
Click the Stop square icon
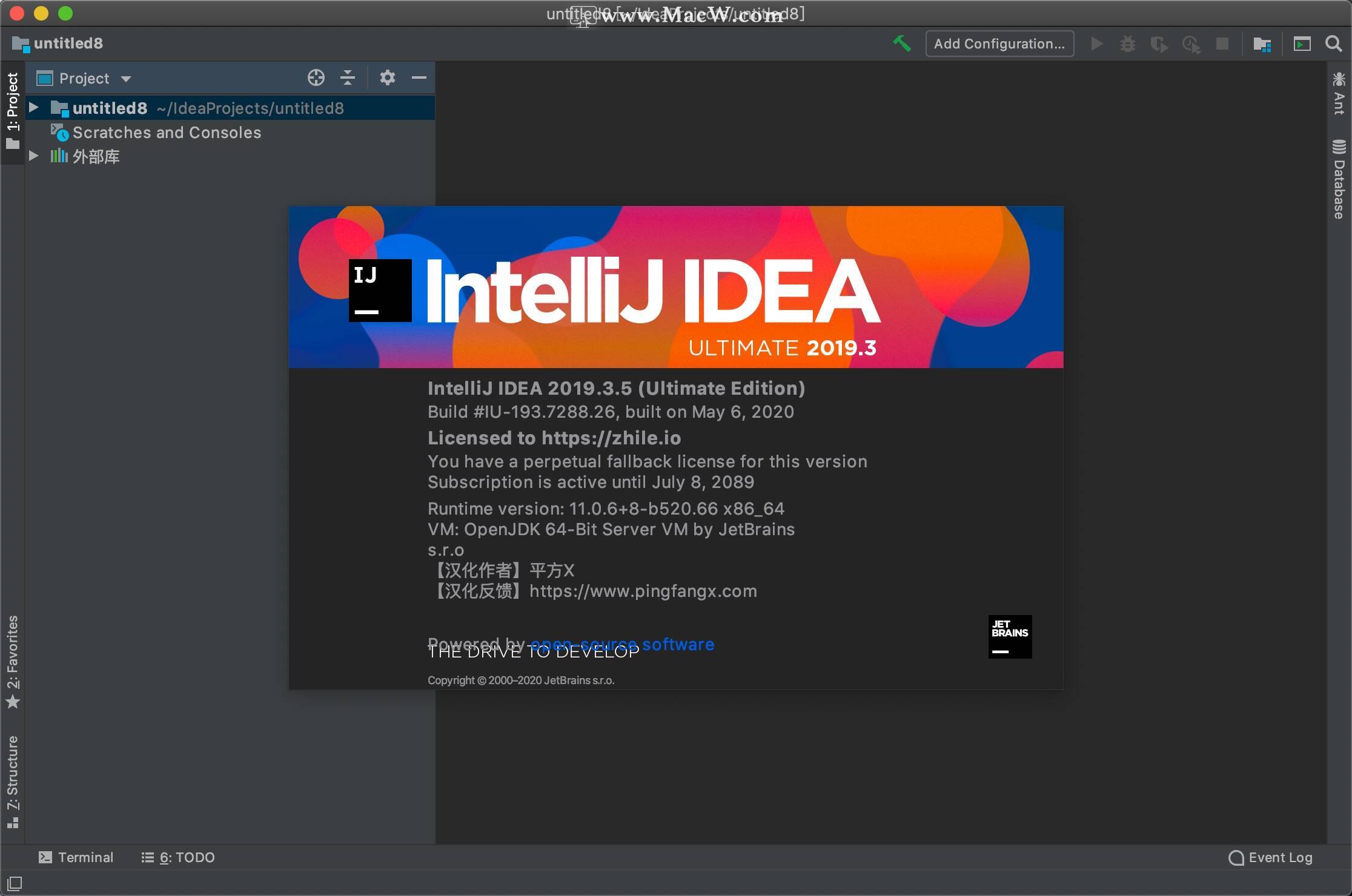point(1222,44)
